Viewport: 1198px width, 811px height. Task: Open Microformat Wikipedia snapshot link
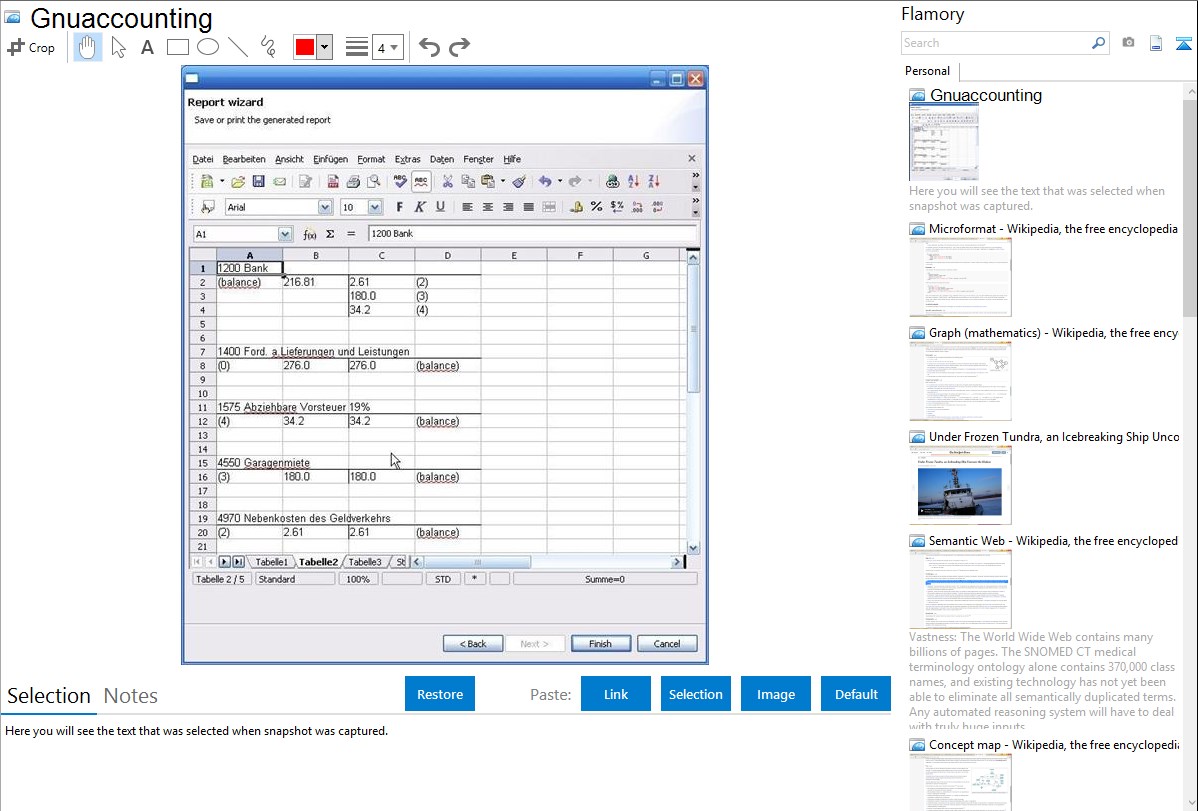(x=1053, y=229)
